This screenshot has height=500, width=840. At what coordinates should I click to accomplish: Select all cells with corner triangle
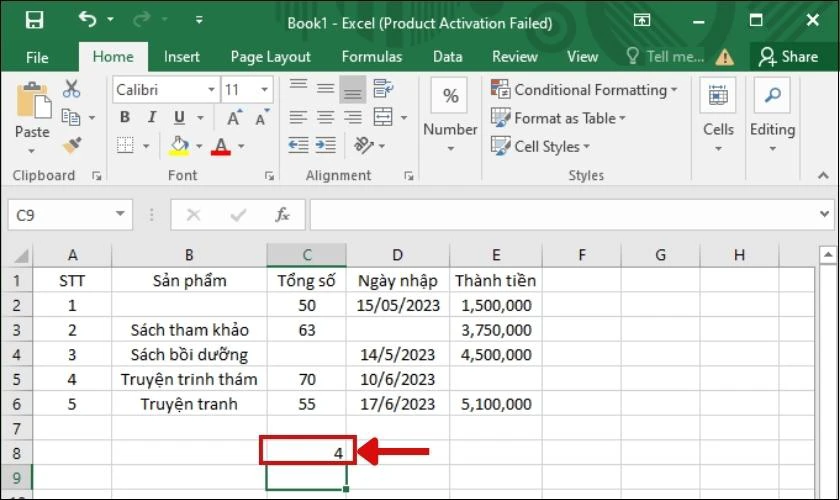pos(19,256)
